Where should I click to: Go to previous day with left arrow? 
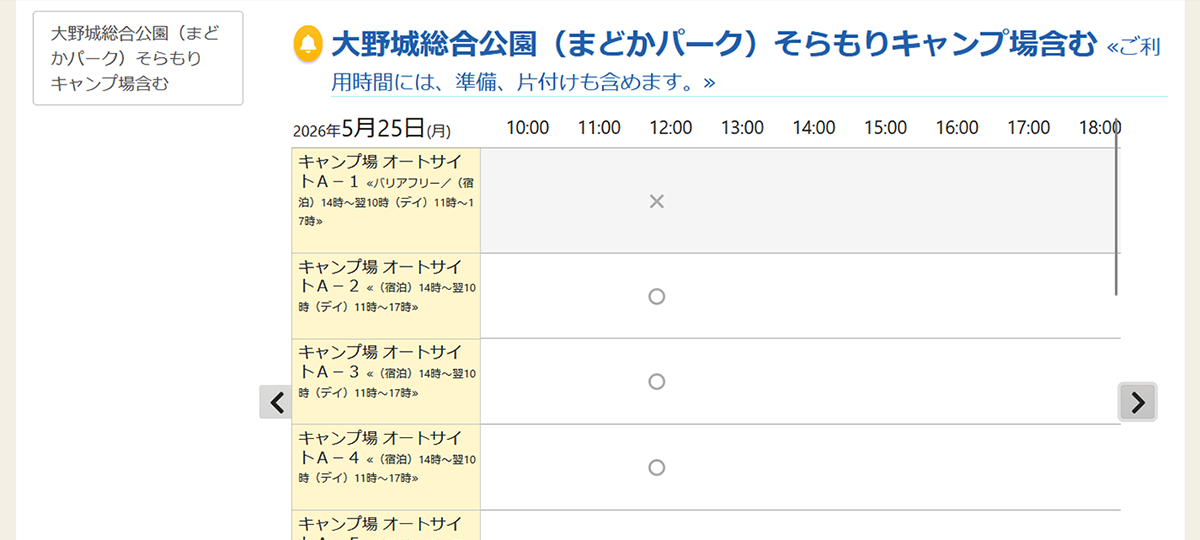(276, 402)
